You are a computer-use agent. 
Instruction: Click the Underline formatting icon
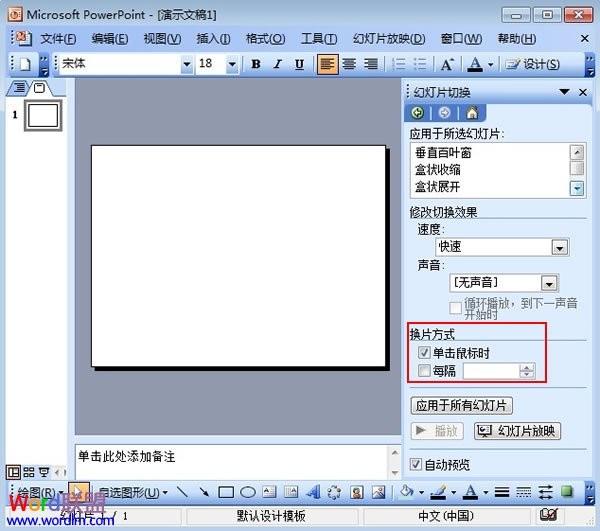tap(300, 64)
